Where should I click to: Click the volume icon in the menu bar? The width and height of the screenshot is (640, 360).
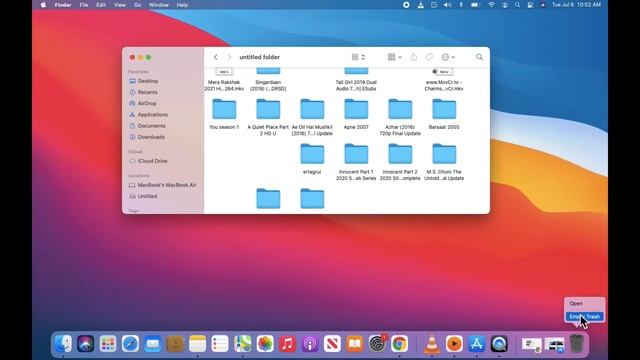[447, 5]
